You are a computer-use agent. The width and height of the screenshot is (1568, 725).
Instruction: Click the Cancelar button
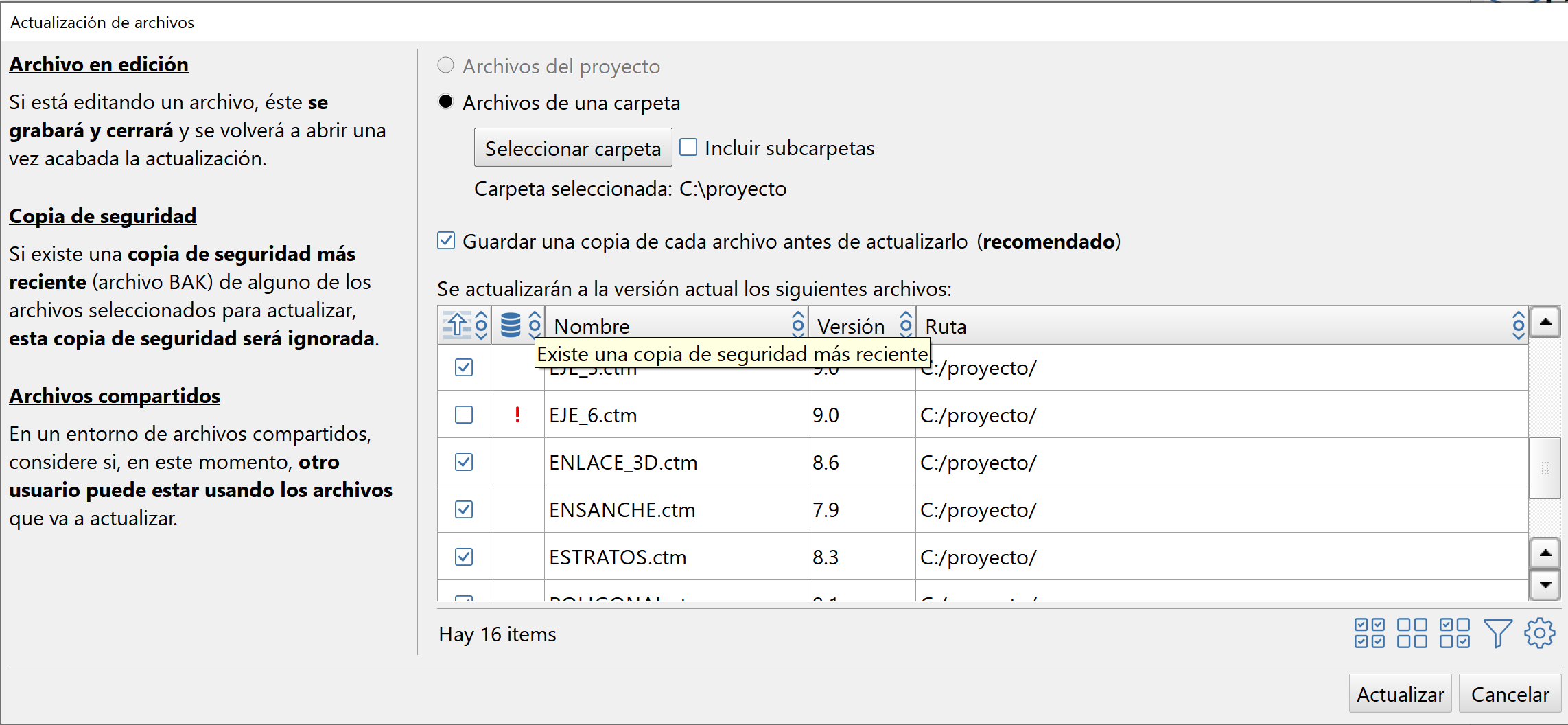1510,693
